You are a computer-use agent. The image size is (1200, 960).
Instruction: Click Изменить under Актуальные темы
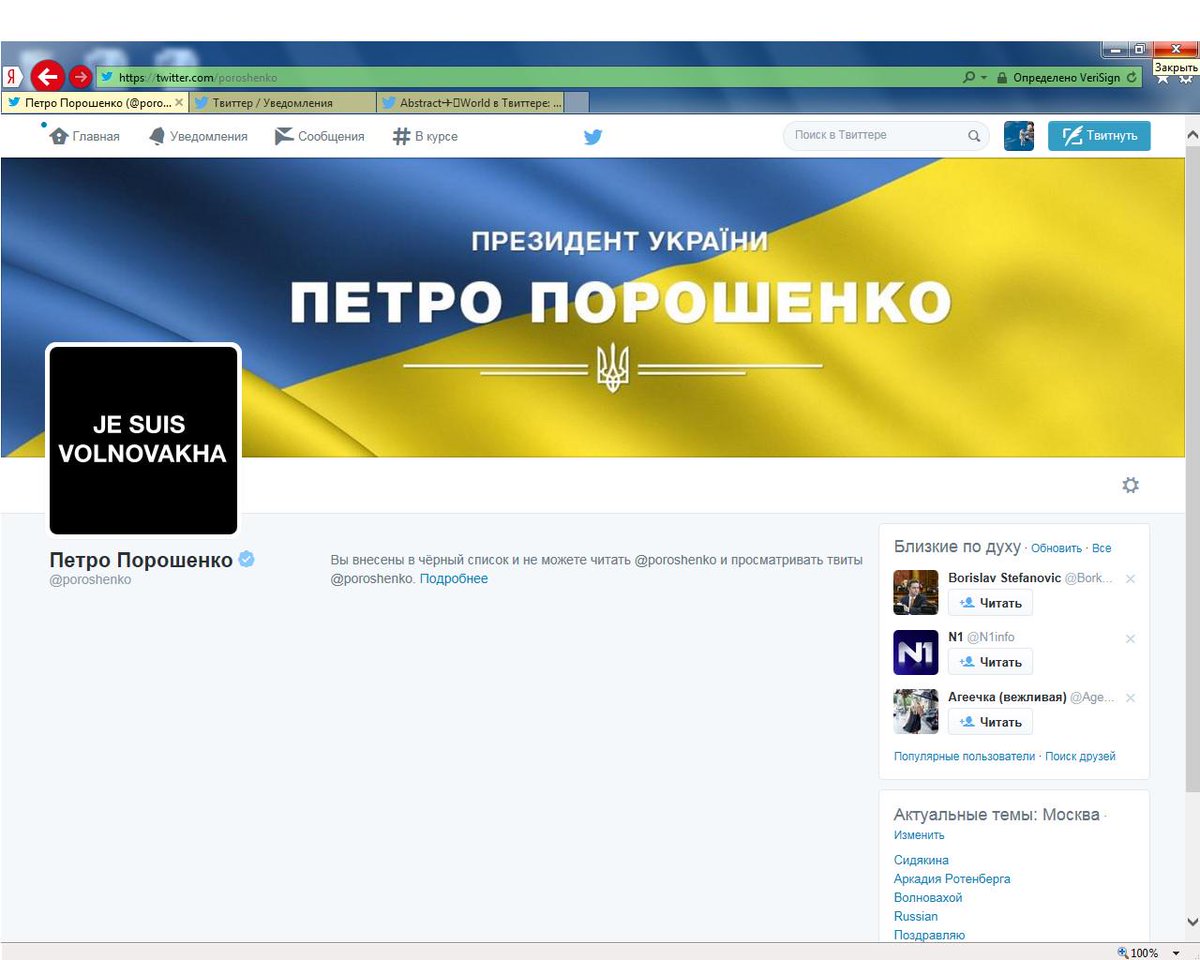919,835
